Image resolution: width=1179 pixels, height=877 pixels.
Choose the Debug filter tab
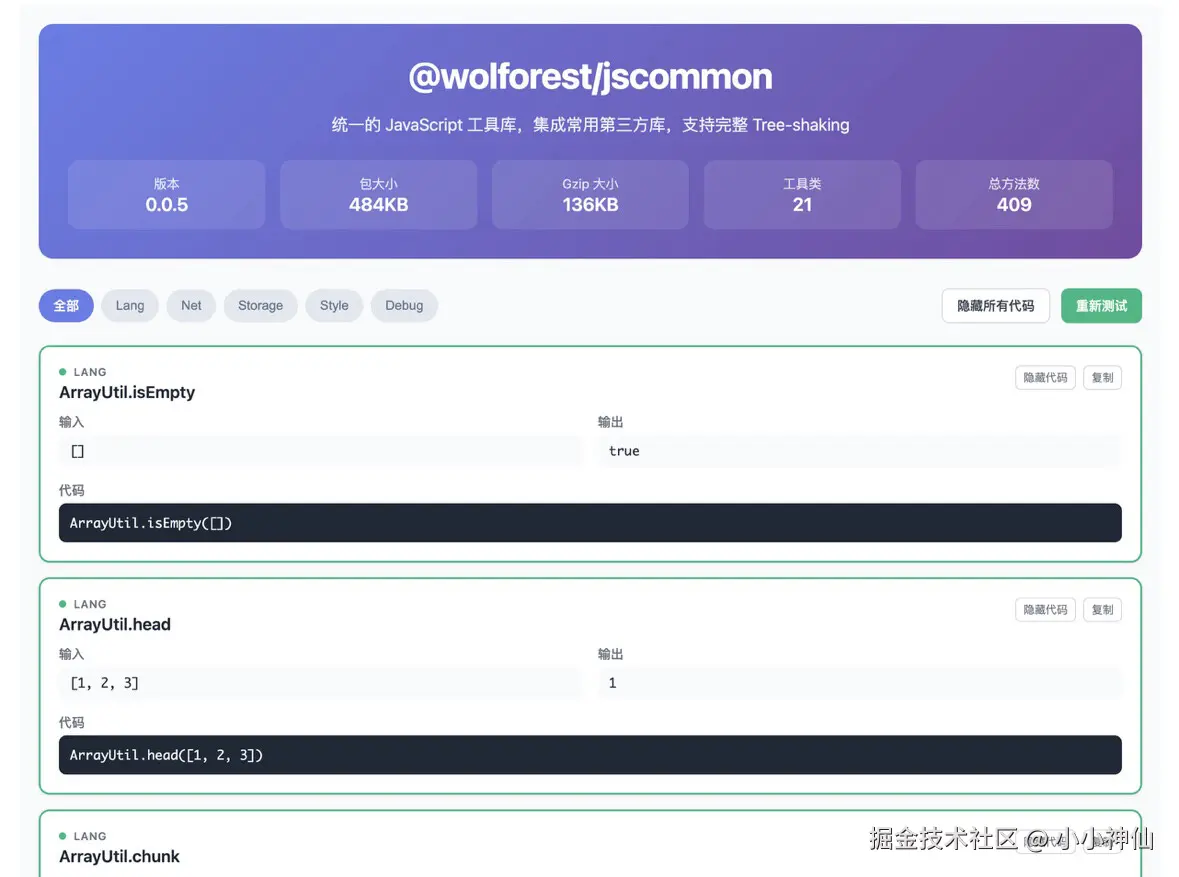coord(404,305)
